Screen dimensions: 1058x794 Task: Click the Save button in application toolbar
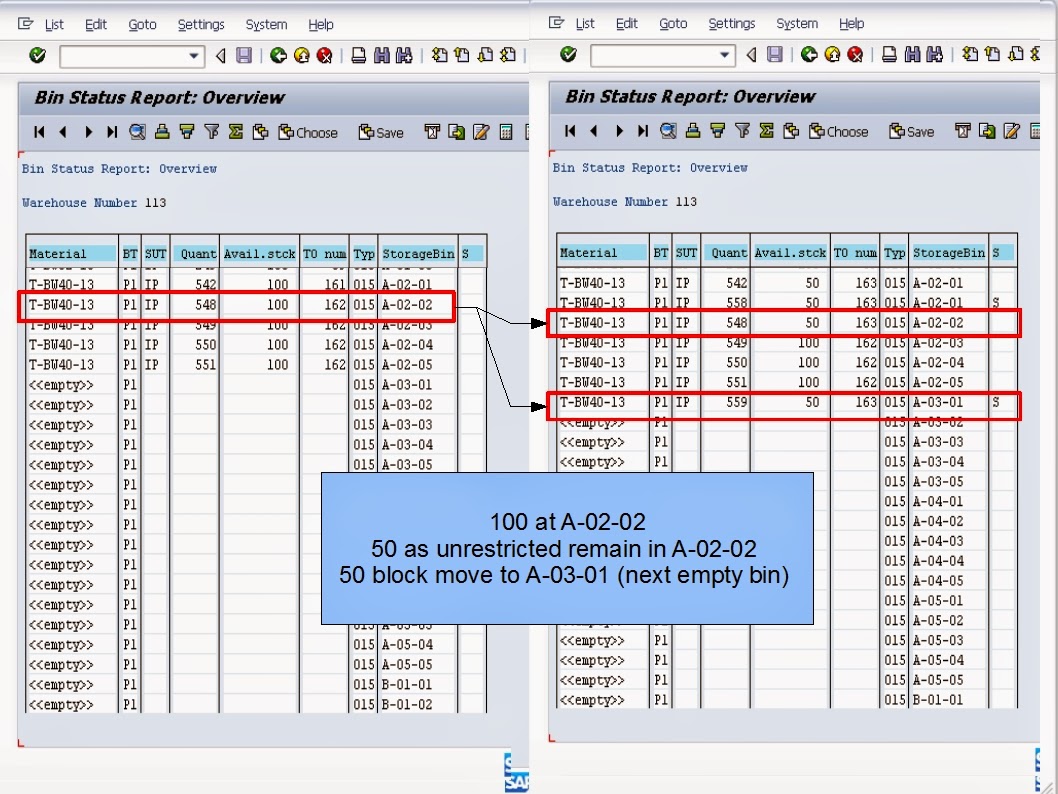pos(380,131)
